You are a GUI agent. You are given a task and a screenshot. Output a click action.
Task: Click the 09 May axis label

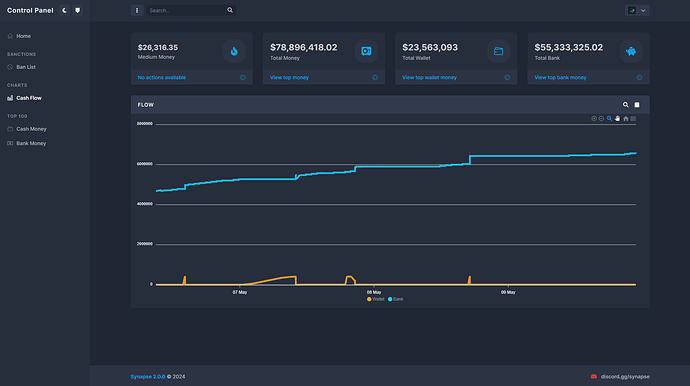click(508, 292)
